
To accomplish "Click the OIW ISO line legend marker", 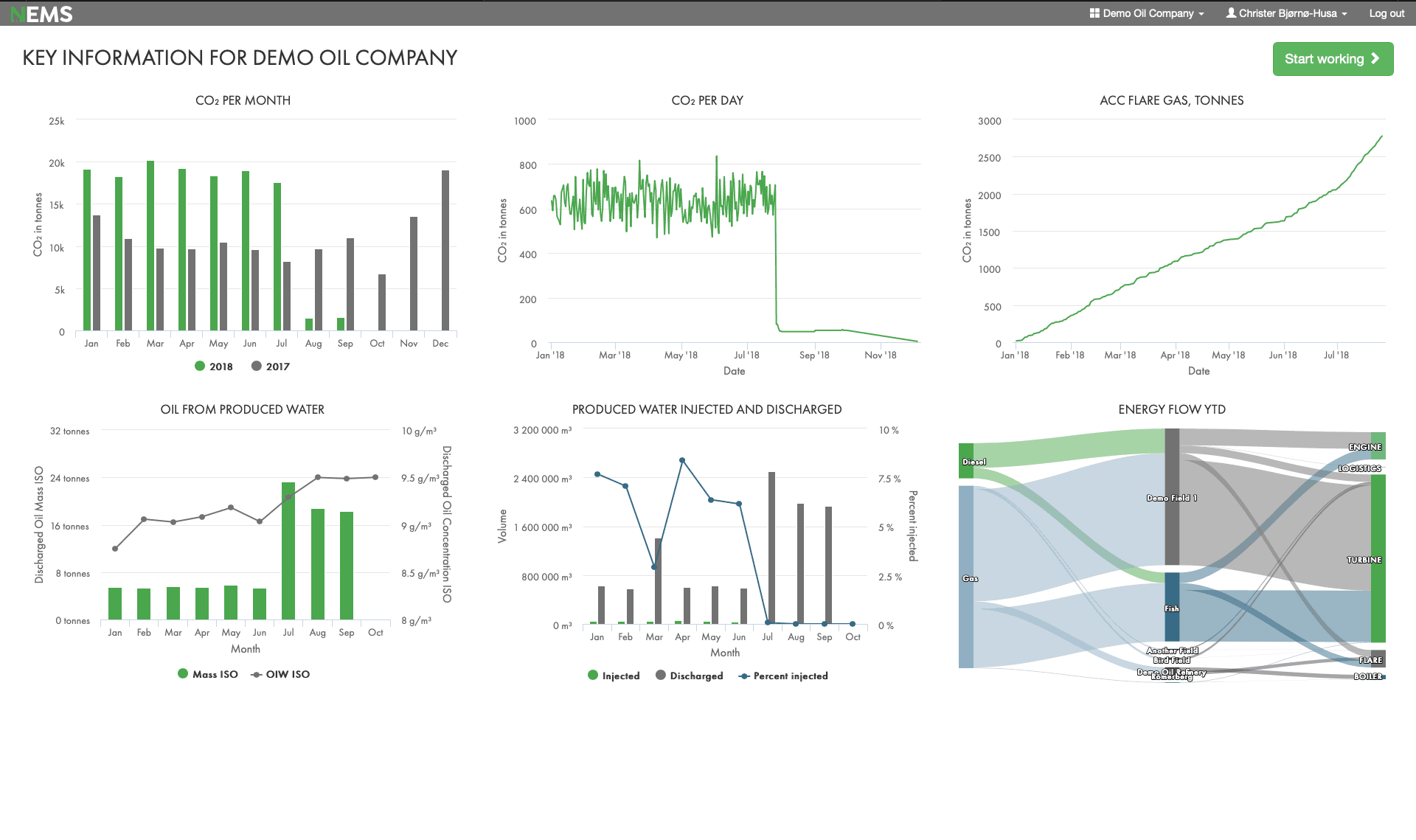I will pyautogui.click(x=257, y=674).
